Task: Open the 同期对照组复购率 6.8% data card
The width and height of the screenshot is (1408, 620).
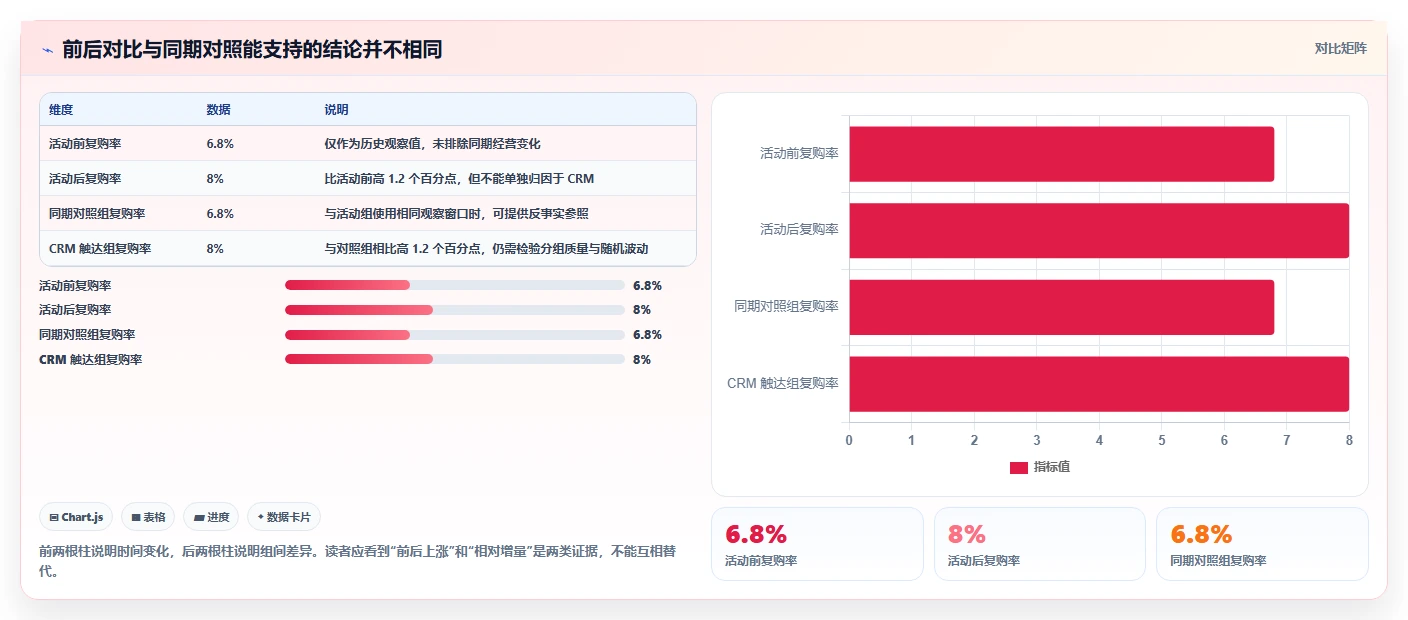Action: 1262,544
